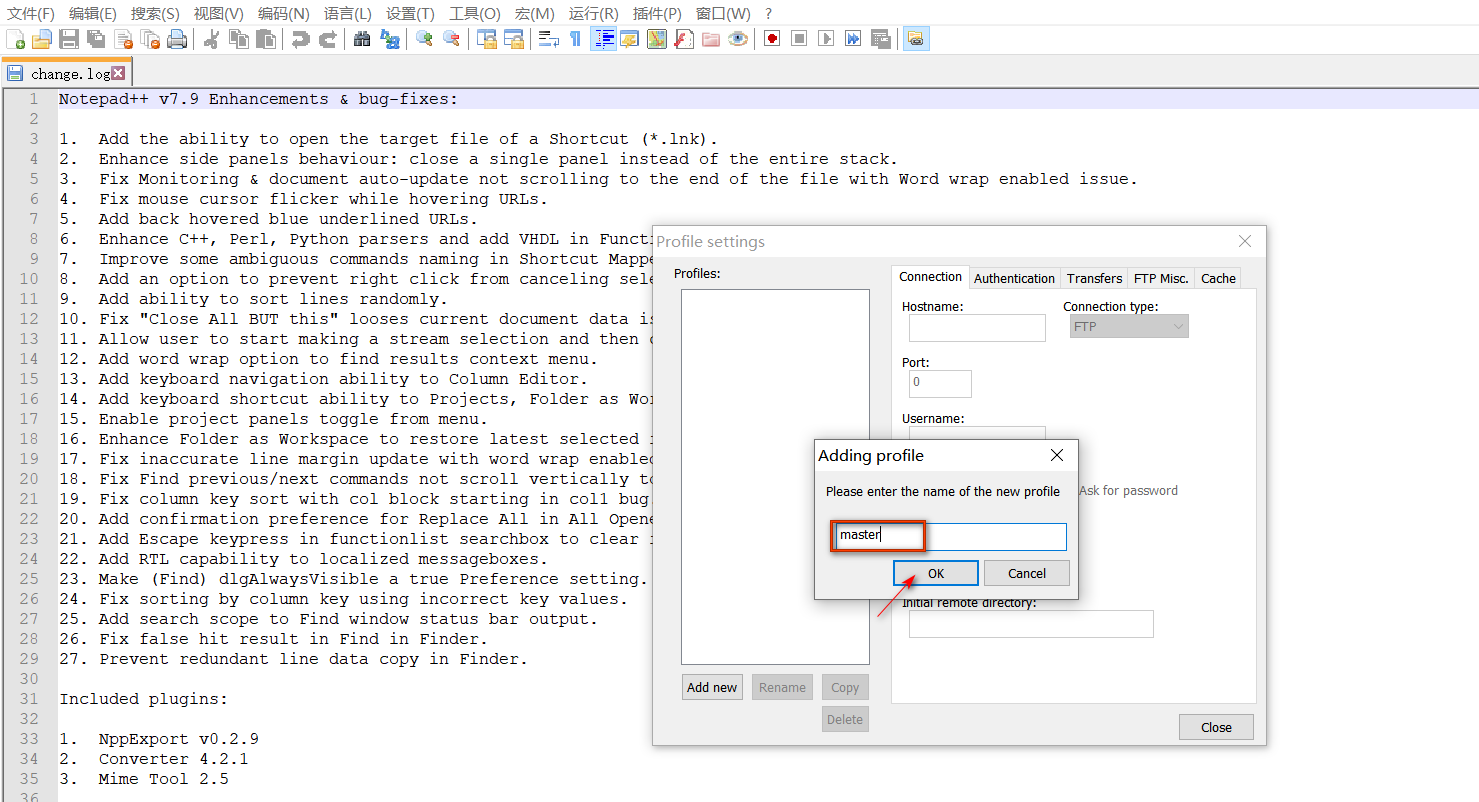Toggle synchronized horizontal scrolling icon

click(514, 39)
